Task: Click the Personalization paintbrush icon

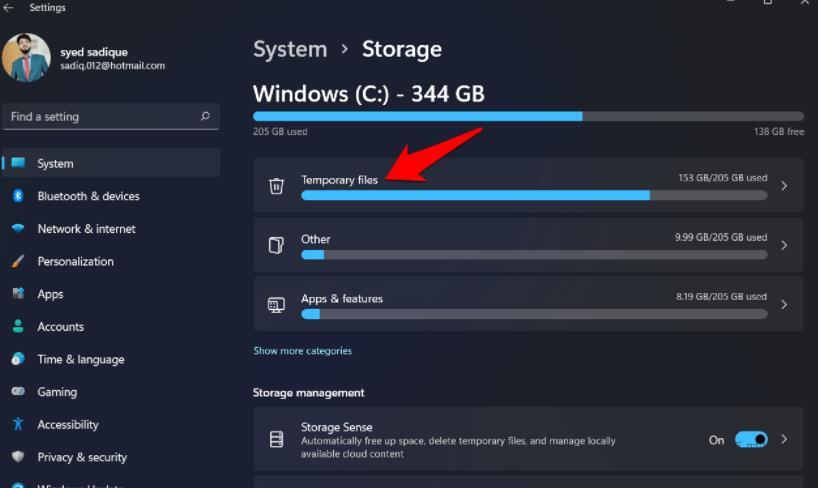Action: point(18,262)
